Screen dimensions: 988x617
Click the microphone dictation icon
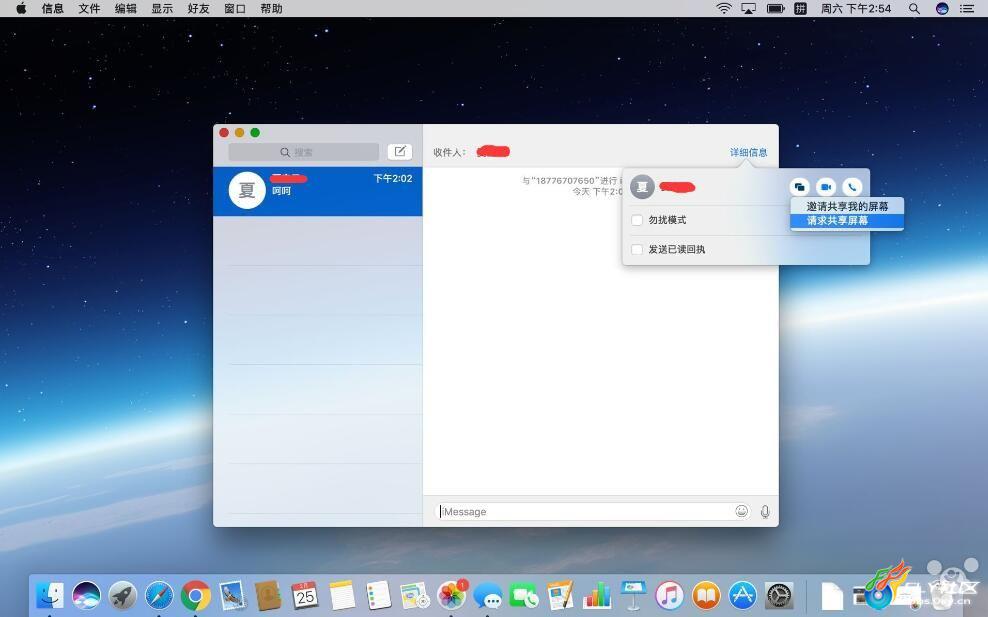click(765, 512)
